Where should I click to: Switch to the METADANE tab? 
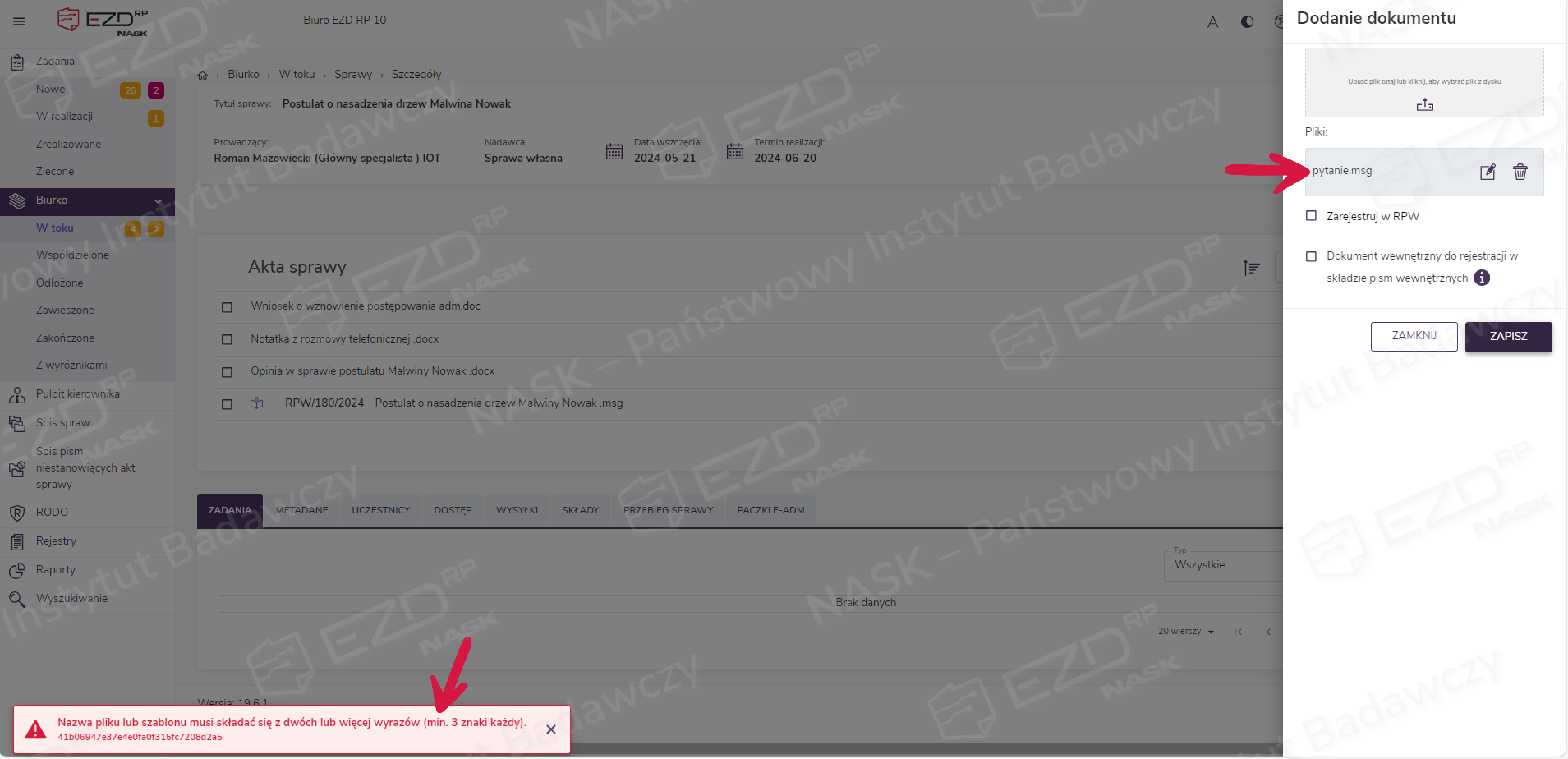[x=301, y=510]
